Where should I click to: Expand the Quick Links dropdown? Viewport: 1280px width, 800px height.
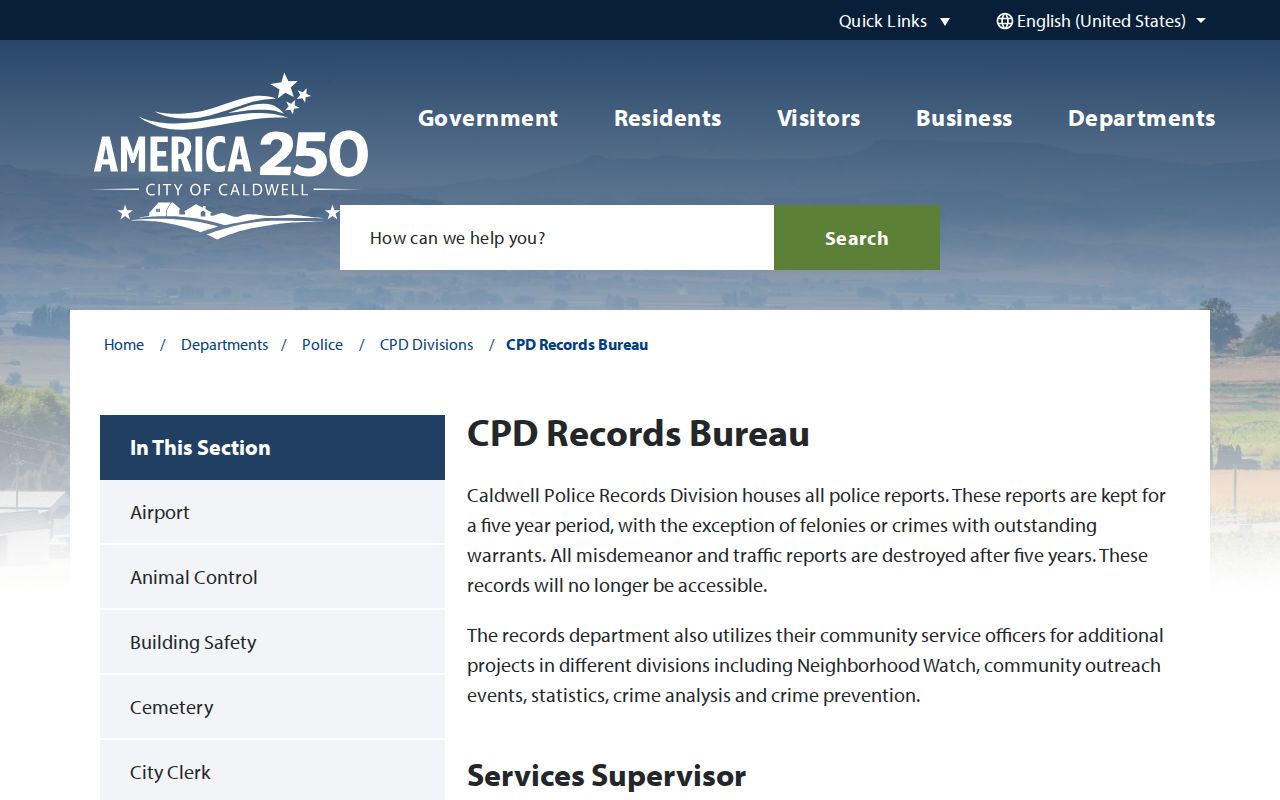pyautogui.click(x=894, y=21)
